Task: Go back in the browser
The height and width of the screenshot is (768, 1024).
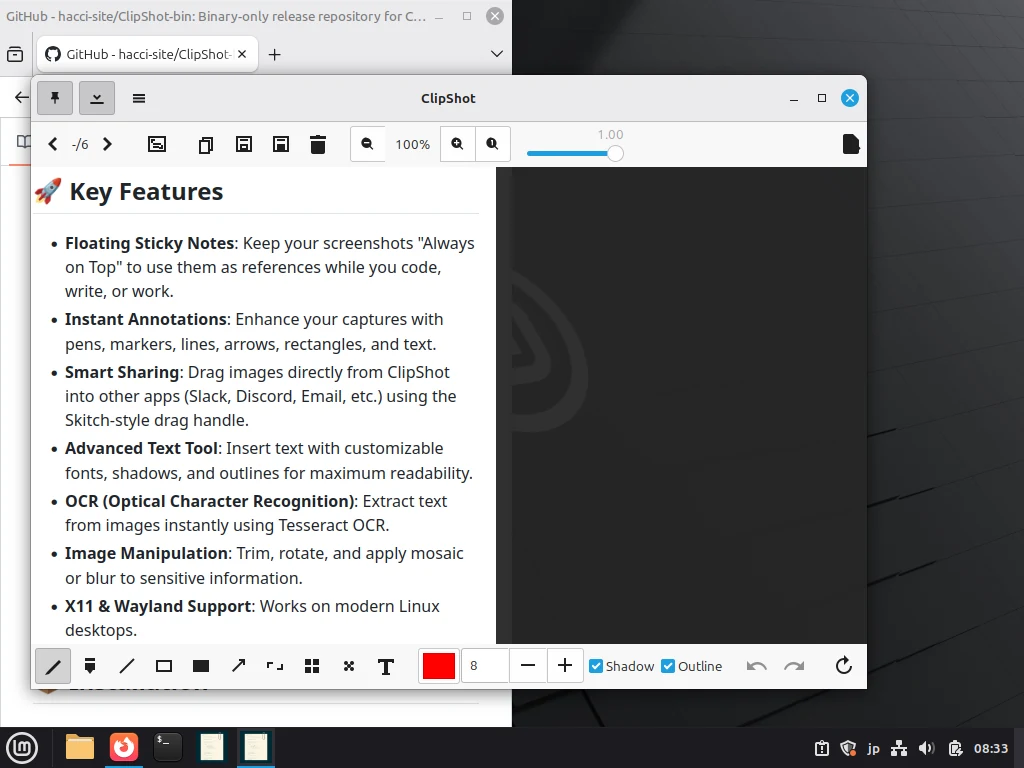Action: tap(22, 98)
